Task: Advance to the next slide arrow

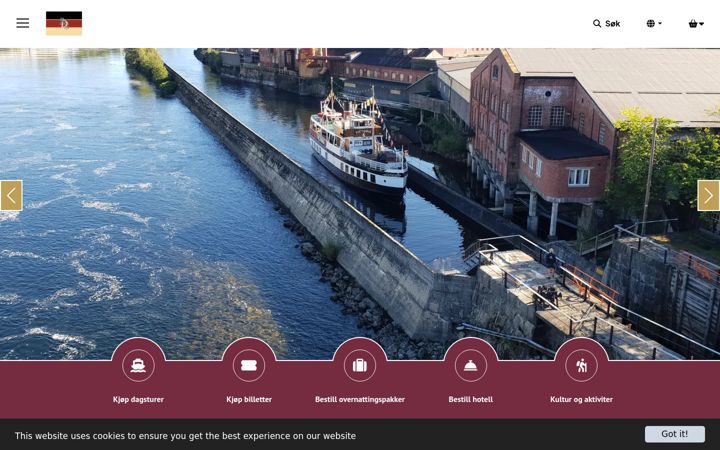Action: pos(709,196)
